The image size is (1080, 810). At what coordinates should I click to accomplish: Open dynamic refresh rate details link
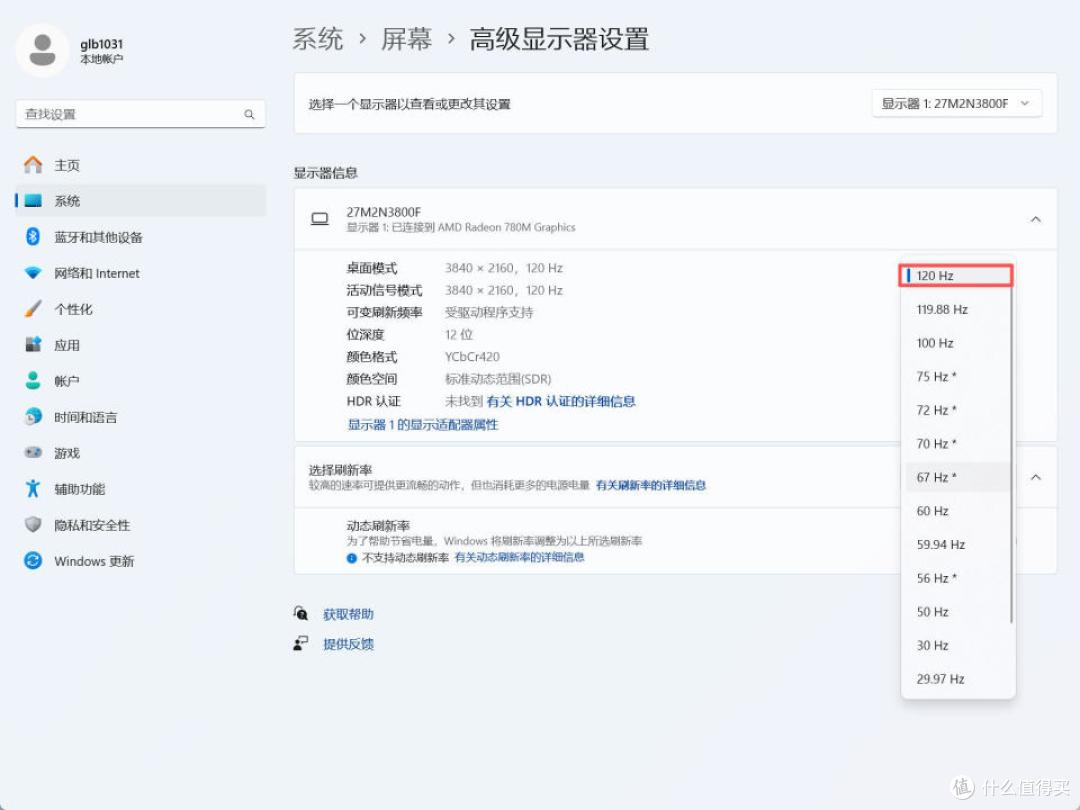[x=519, y=557]
